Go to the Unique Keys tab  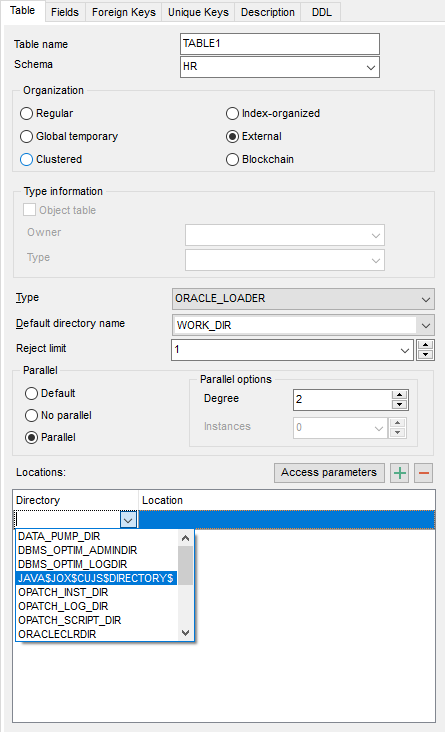coord(198,12)
